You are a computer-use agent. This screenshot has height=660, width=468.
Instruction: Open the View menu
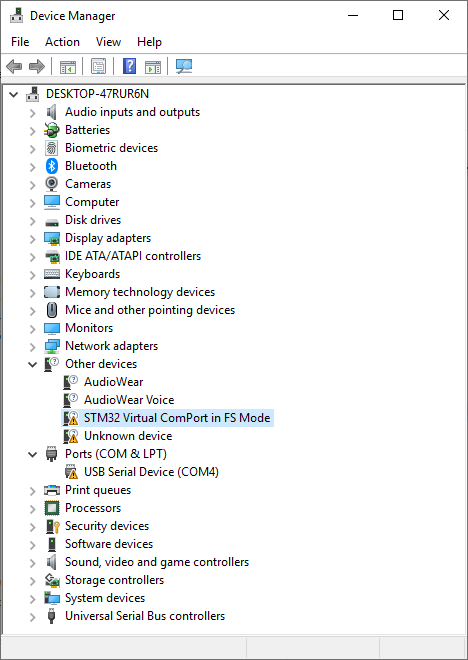pos(108,42)
